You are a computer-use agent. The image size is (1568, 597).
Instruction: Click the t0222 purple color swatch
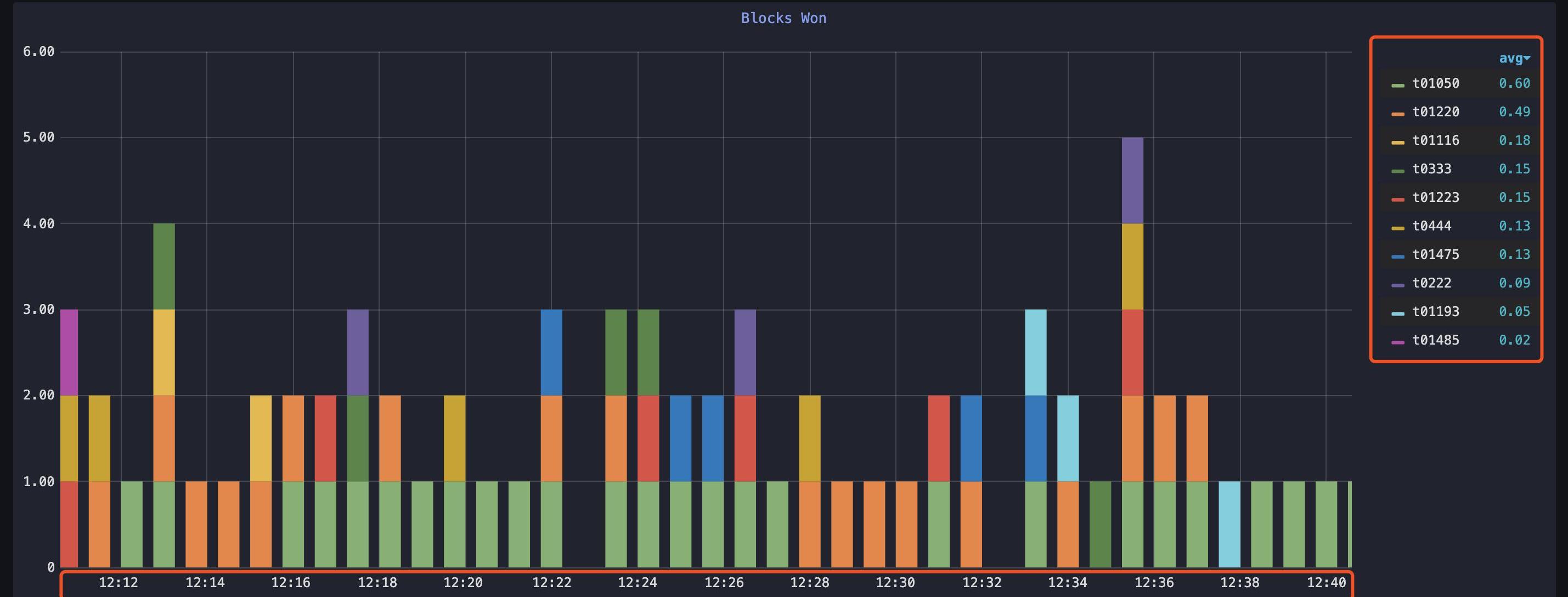click(x=1397, y=285)
